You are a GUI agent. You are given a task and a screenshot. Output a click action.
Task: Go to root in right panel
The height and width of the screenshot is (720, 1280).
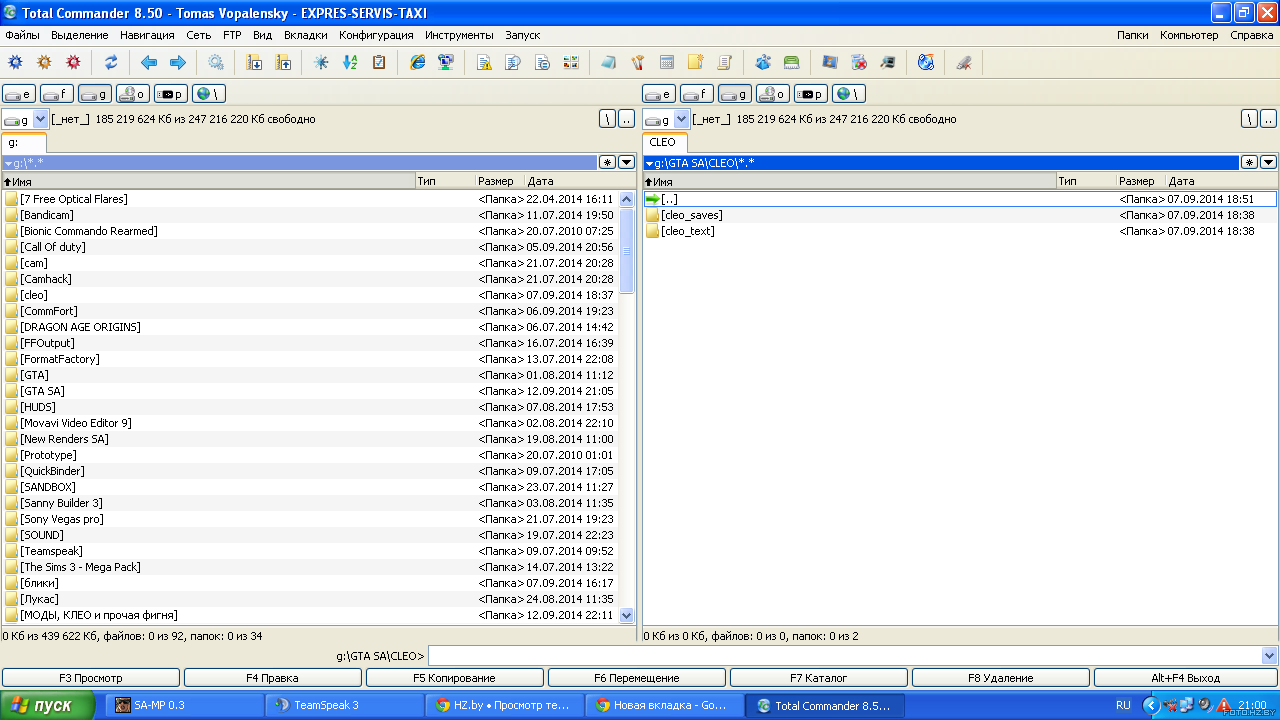tap(1249, 119)
